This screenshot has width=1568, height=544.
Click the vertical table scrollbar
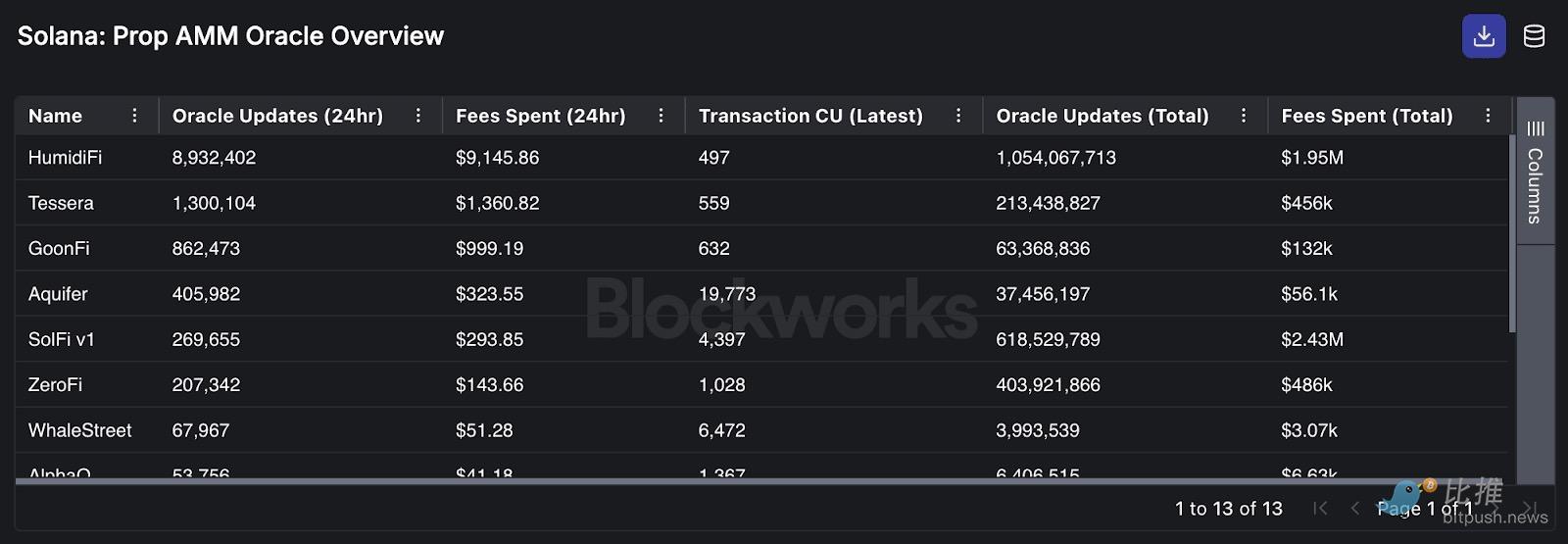[x=1512, y=235]
